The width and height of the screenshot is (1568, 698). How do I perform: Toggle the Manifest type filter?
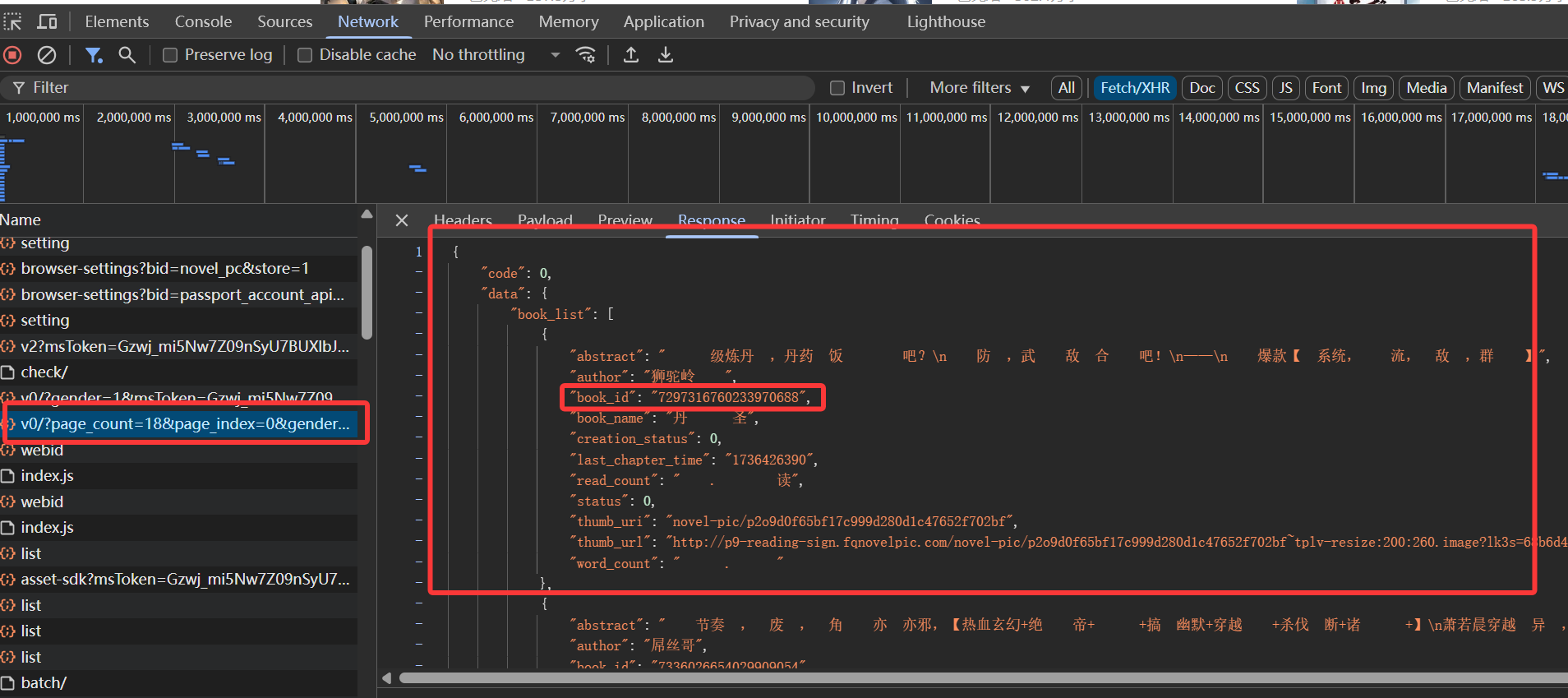click(x=1496, y=88)
